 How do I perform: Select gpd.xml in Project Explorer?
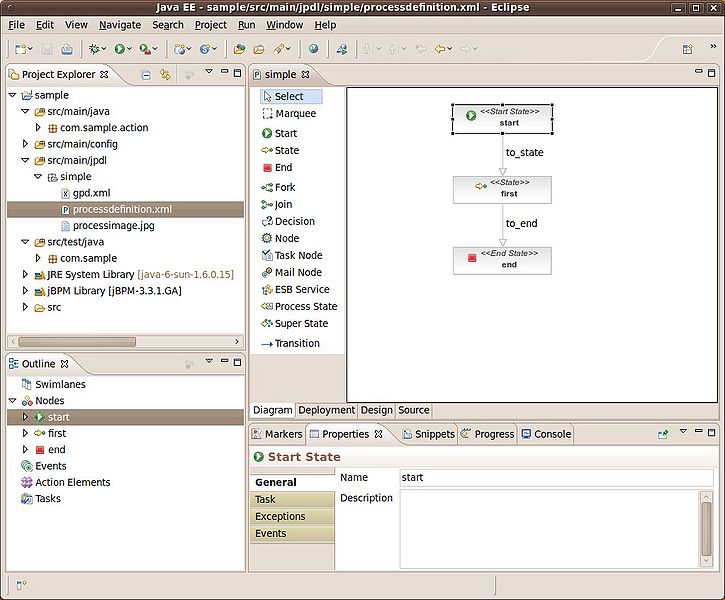point(86,193)
